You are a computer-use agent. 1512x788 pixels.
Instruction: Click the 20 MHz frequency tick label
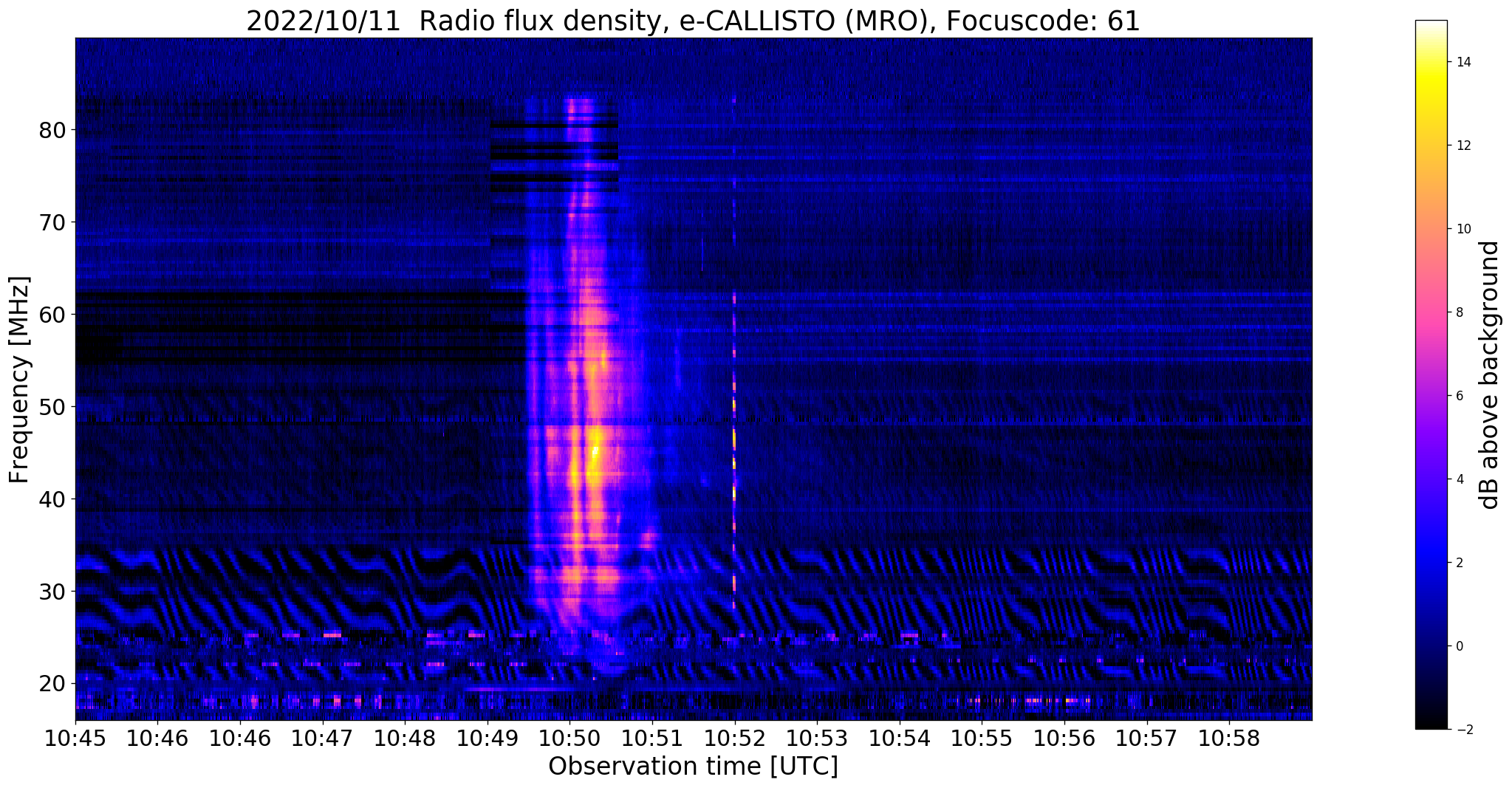(x=52, y=684)
